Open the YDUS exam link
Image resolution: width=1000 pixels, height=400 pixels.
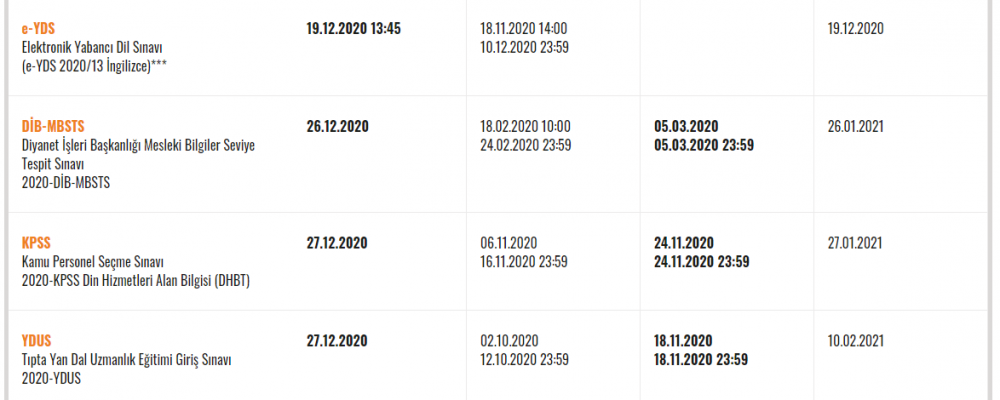pos(37,340)
